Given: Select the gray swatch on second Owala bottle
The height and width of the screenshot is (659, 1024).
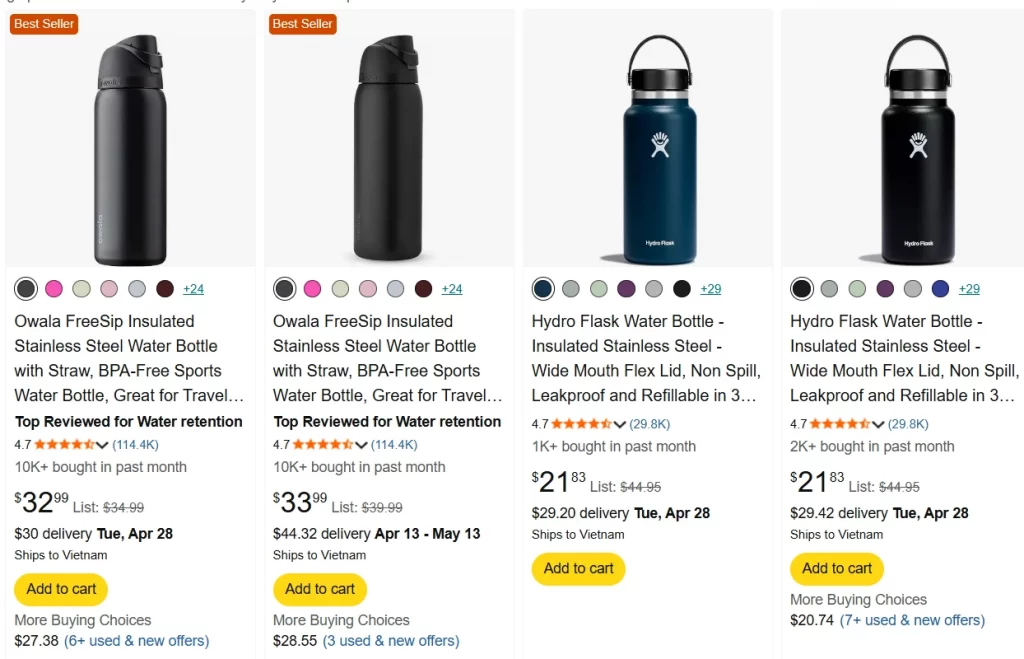Looking at the screenshot, I should [x=396, y=288].
